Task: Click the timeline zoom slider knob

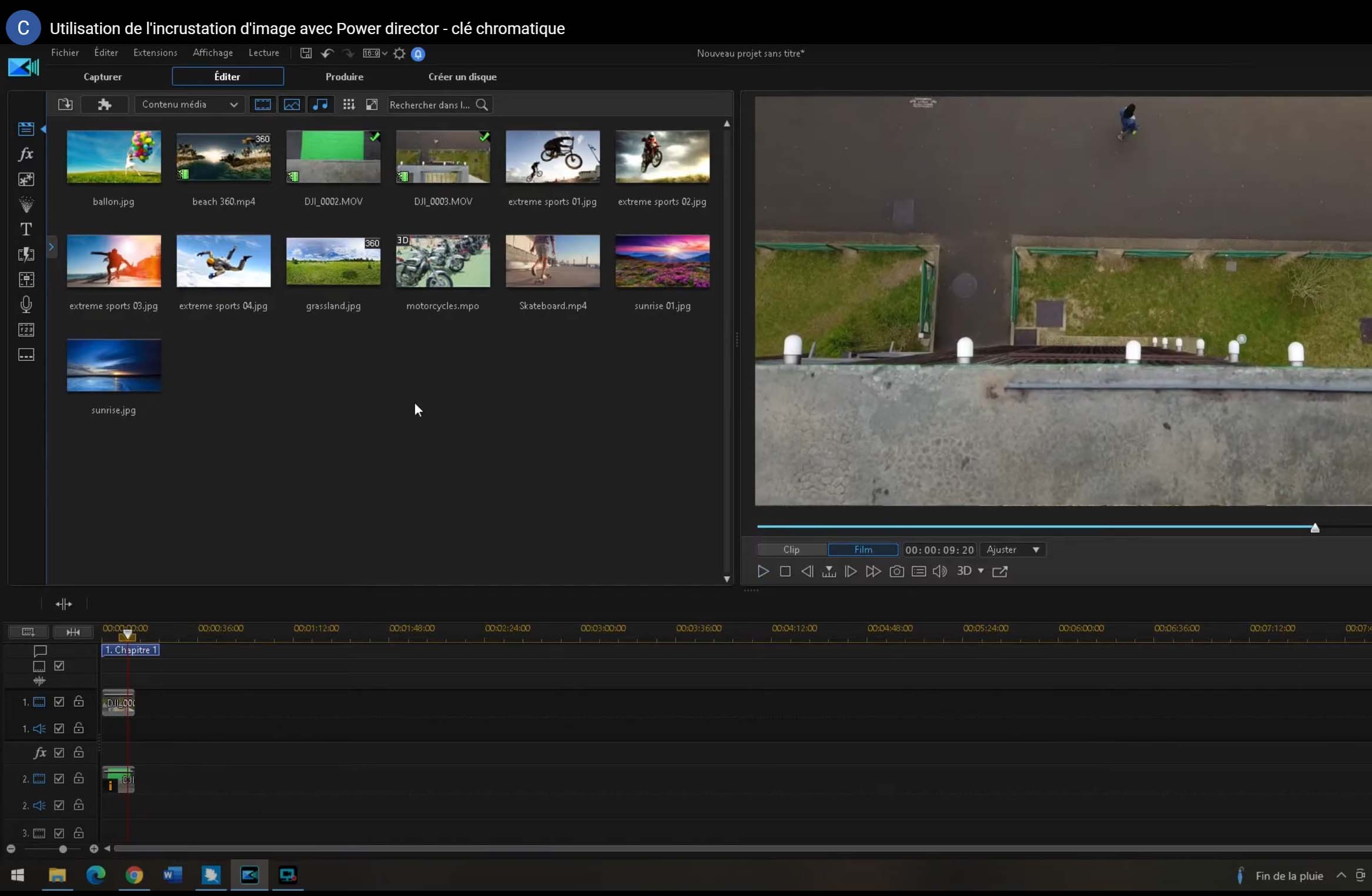Action: (63, 849)
